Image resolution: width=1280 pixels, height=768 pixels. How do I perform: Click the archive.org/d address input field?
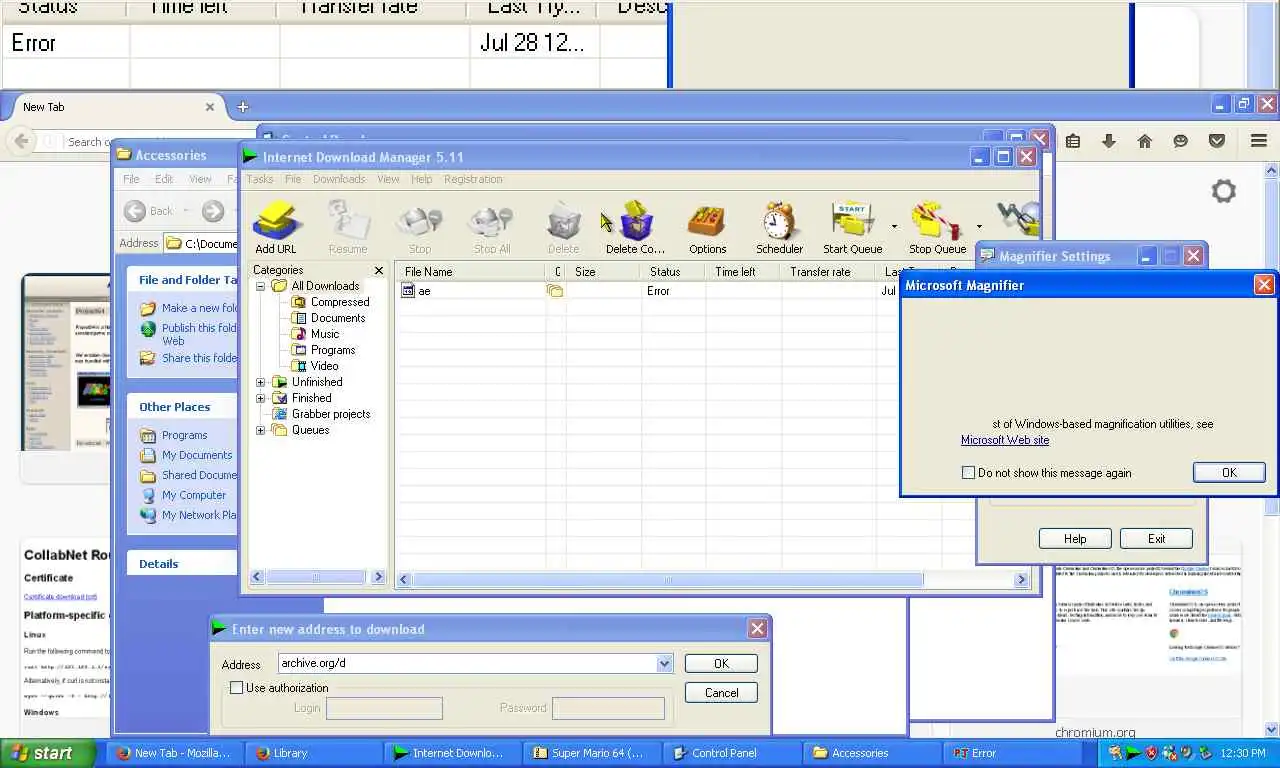[467, 664]
